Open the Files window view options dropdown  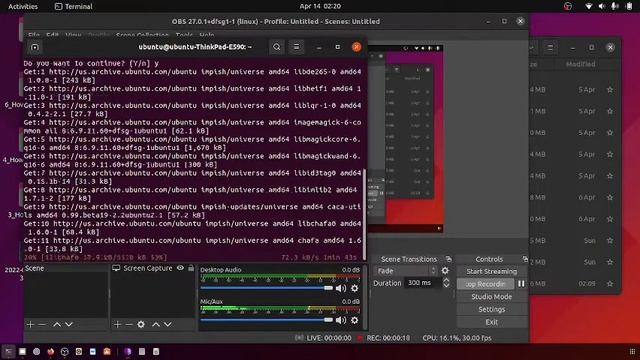[x=532, y=48]
